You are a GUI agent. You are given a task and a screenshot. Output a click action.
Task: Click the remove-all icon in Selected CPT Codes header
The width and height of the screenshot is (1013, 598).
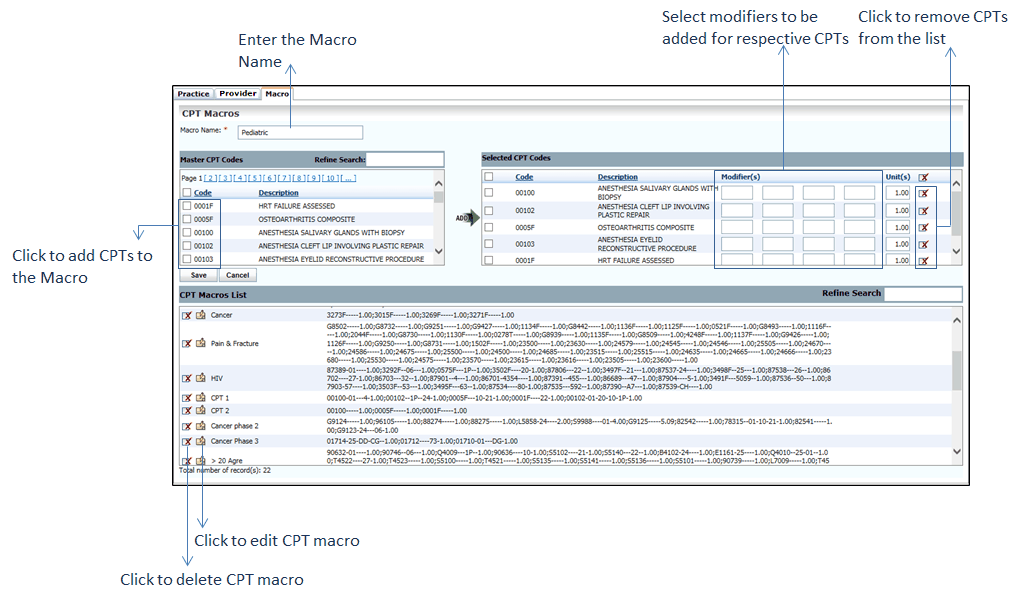pyautogui.click(x=924, y=177)
